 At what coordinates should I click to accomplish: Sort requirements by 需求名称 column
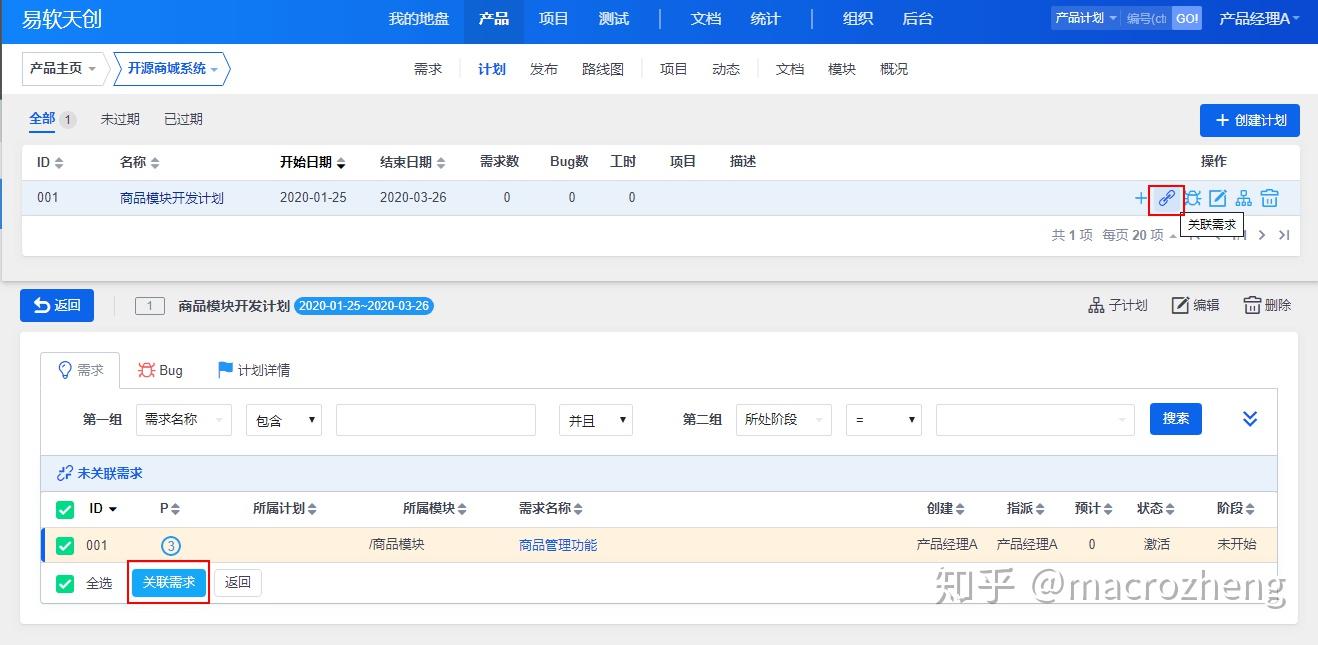551,509
